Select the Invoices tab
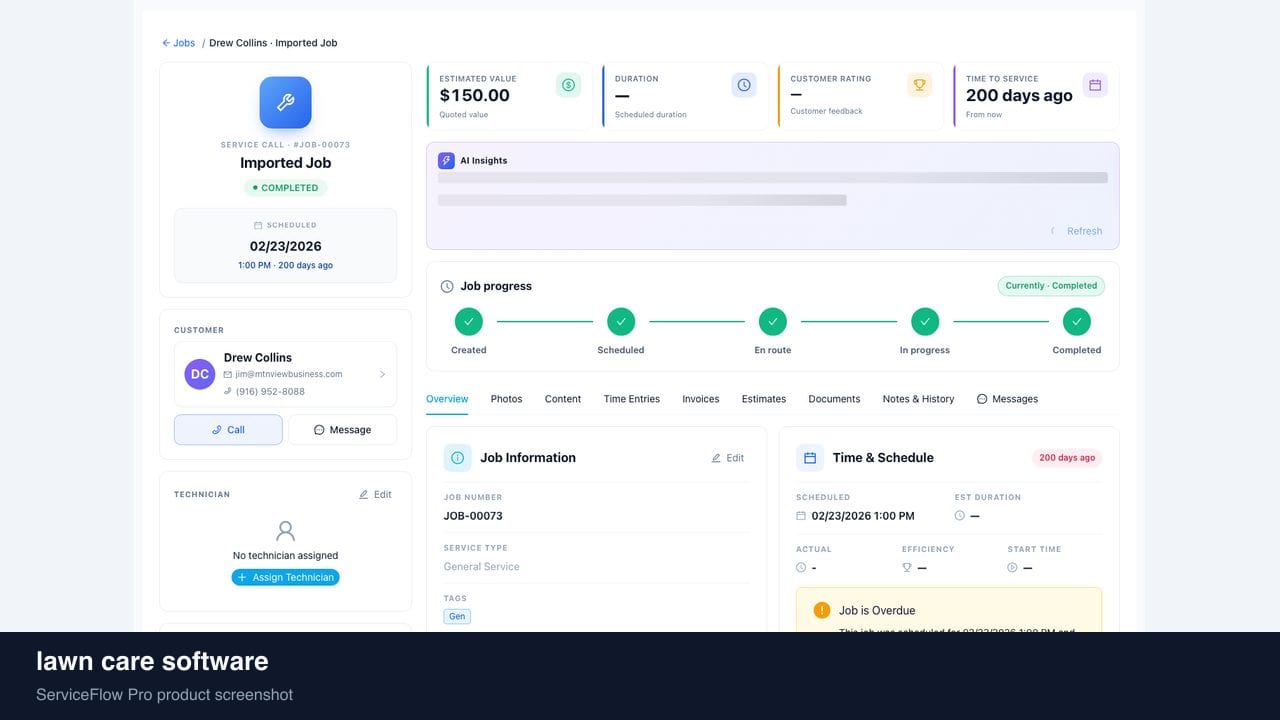Image resolution: width=1280 pixels, height=720 pixels. pyautogui.click(x=701, y=399)
